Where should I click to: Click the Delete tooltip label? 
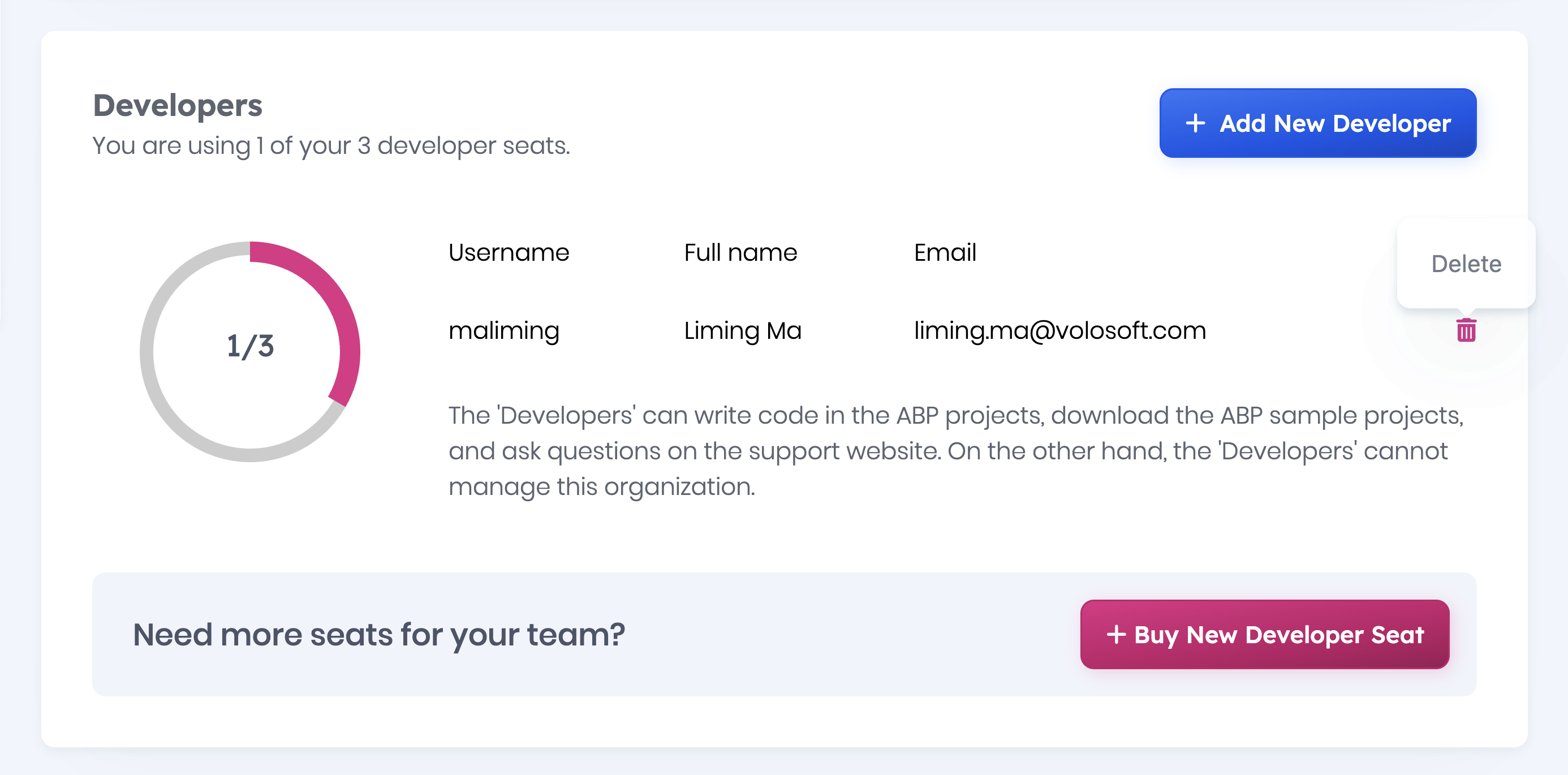pyautogui.click(x=1466, y=264)
